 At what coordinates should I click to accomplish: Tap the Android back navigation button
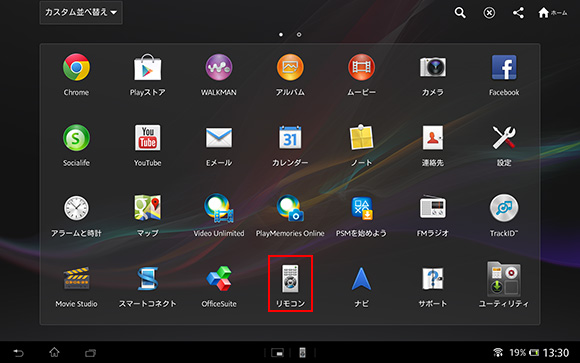click(18, 353)
